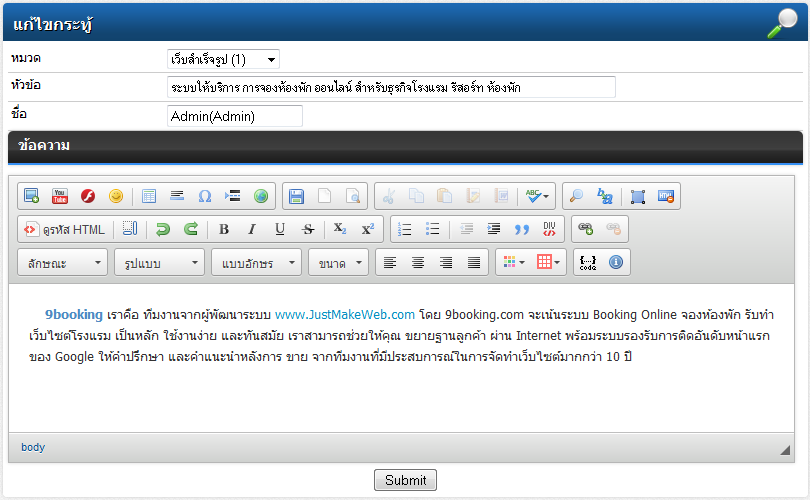
Task: Remove hyperlink with unlink icon
Action: coord(614,229)
